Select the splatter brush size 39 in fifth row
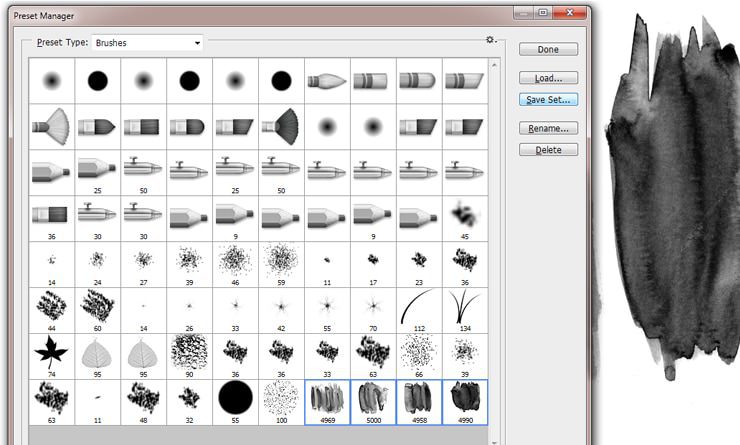This screenshot has height=445, width=740. click(x=189, y=265)
